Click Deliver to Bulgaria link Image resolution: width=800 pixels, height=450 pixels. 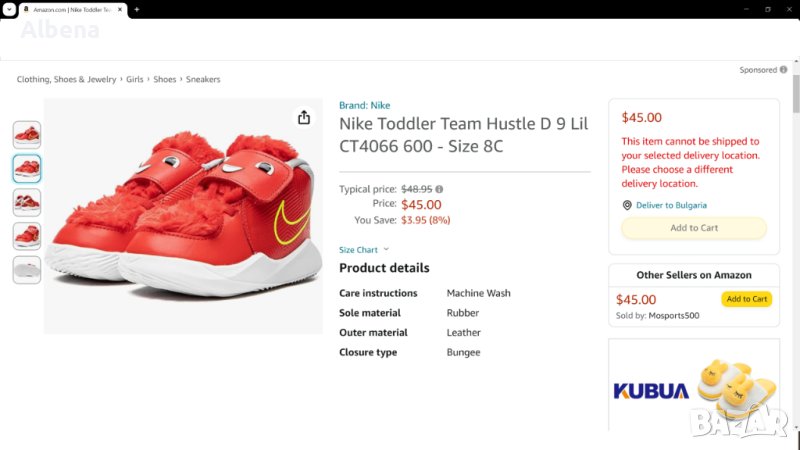(671, 205)
